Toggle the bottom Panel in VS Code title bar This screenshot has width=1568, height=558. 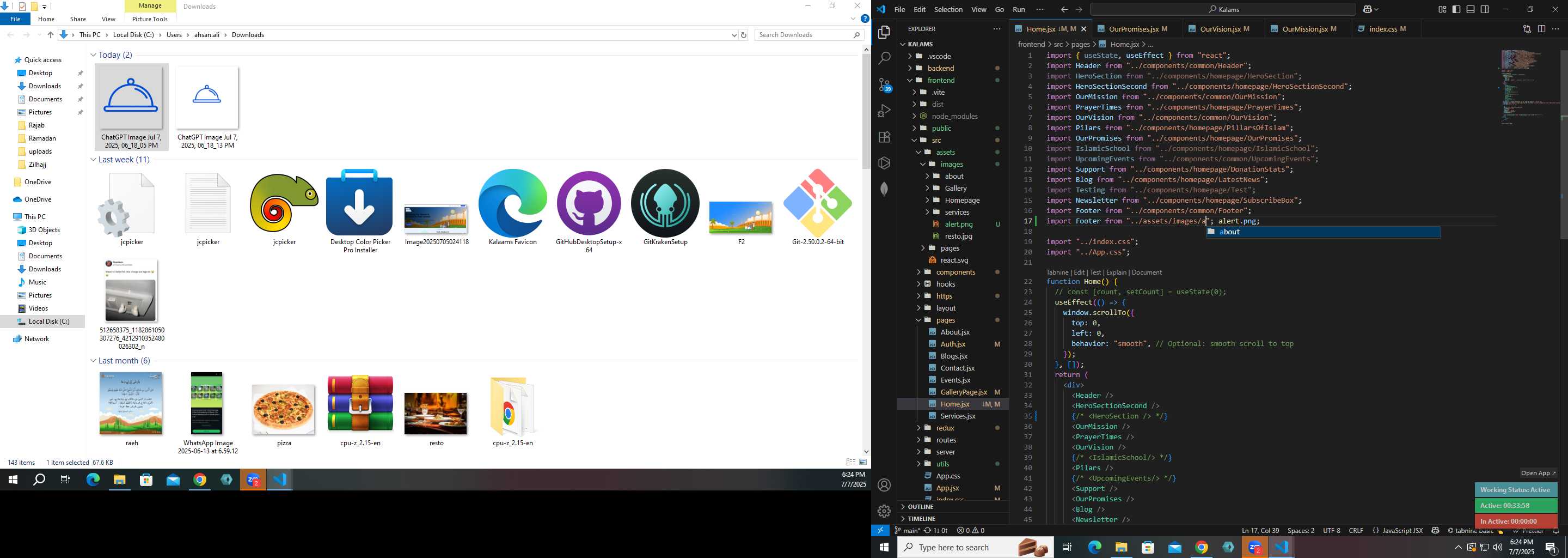tap(1471, 9)
